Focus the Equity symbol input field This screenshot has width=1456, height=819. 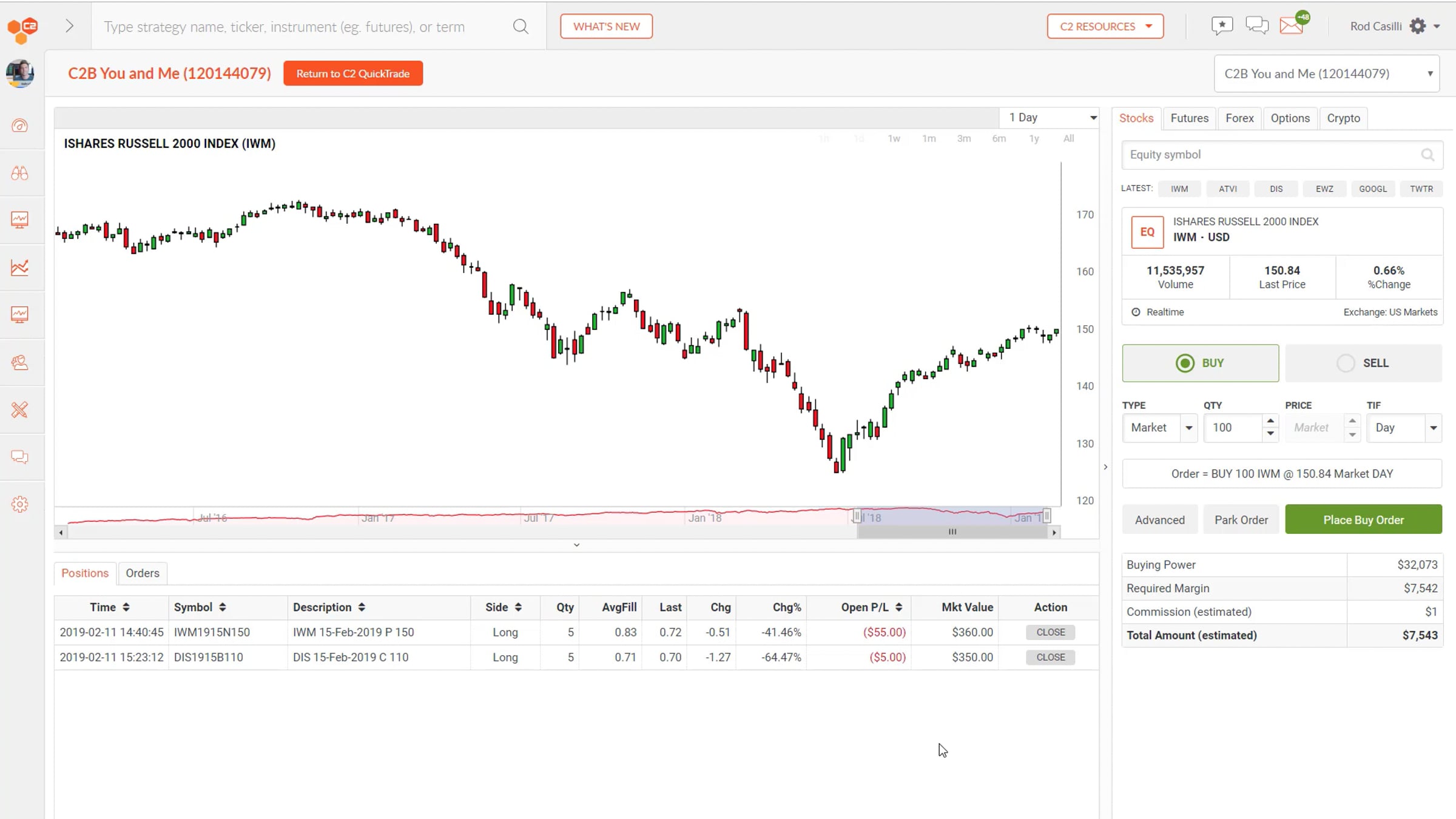point(1282,155)
